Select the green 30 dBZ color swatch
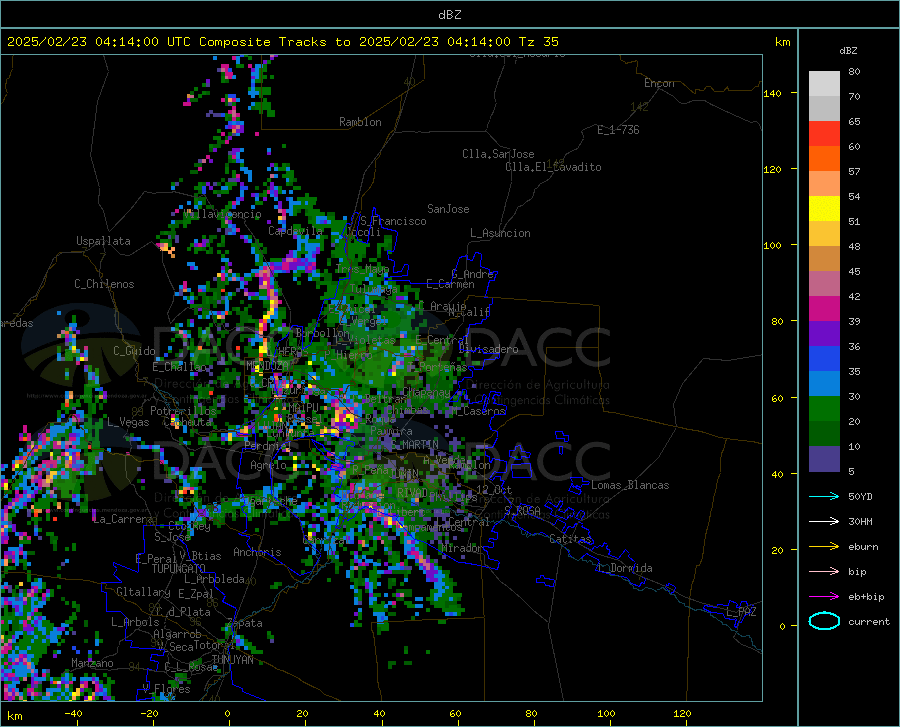 [x=824, y=409]
